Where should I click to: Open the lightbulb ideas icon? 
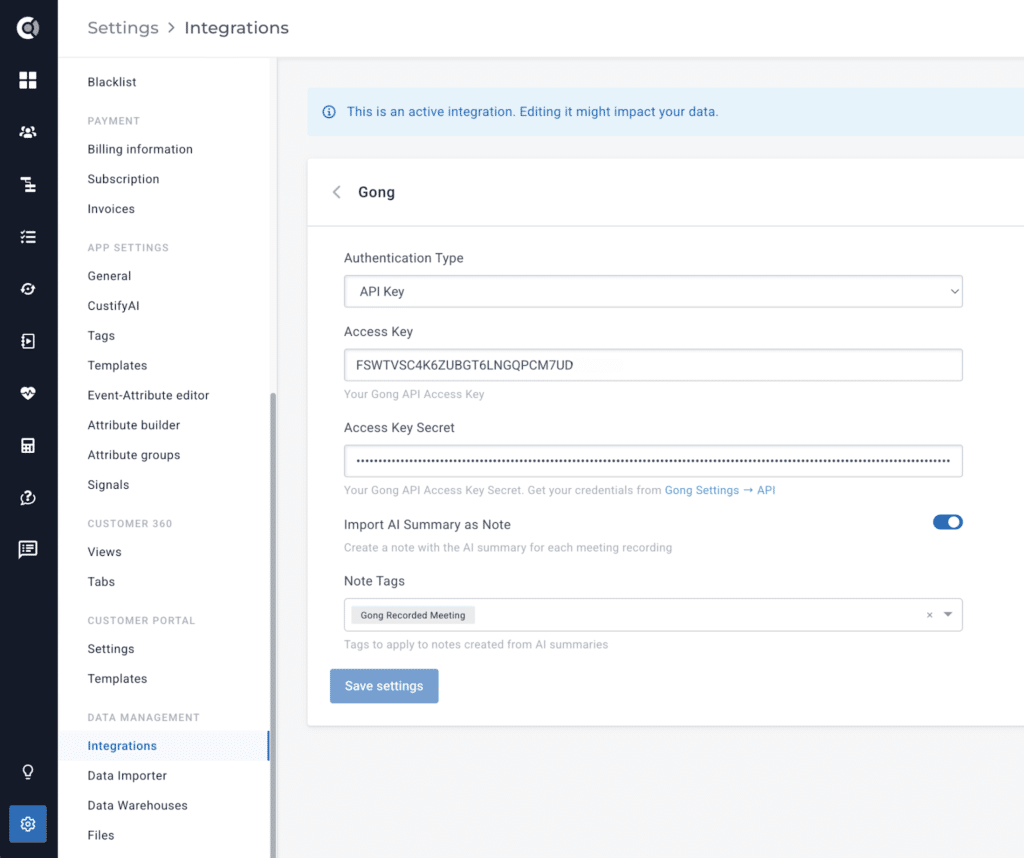point(27,772)
